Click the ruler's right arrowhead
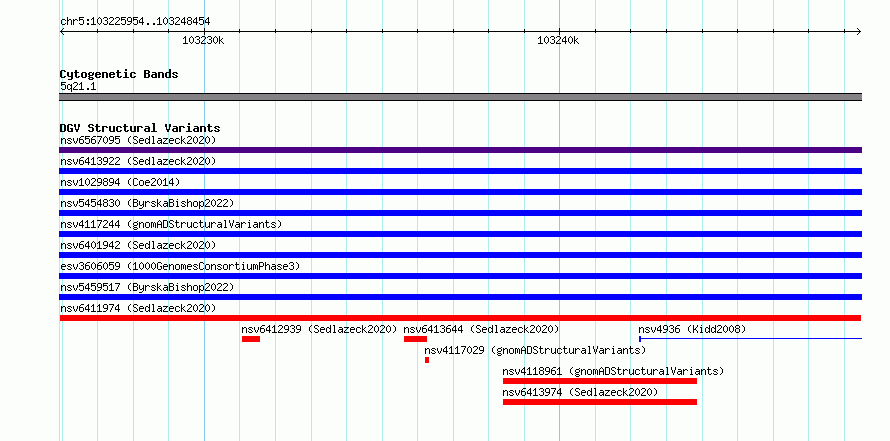Image resolution: width=890 pixels, height=441 pixels. click(859, 31)
